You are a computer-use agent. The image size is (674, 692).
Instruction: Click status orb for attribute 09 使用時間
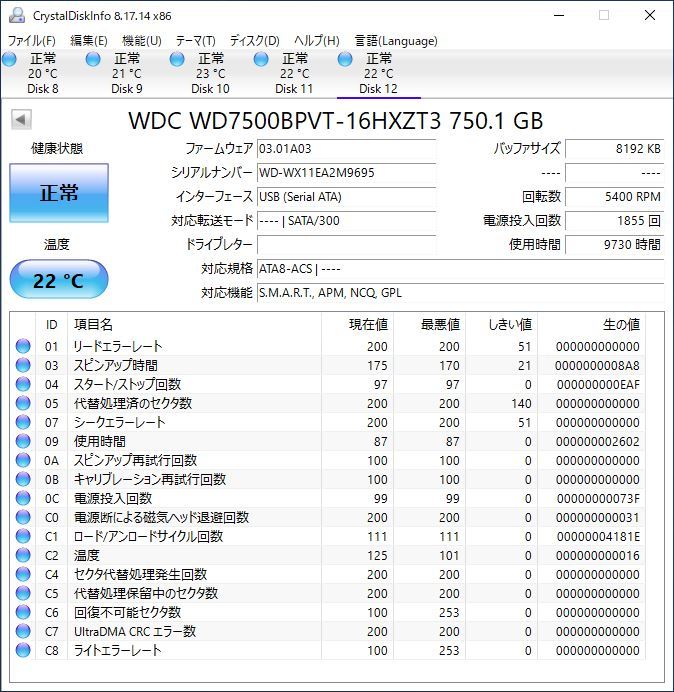23,441
